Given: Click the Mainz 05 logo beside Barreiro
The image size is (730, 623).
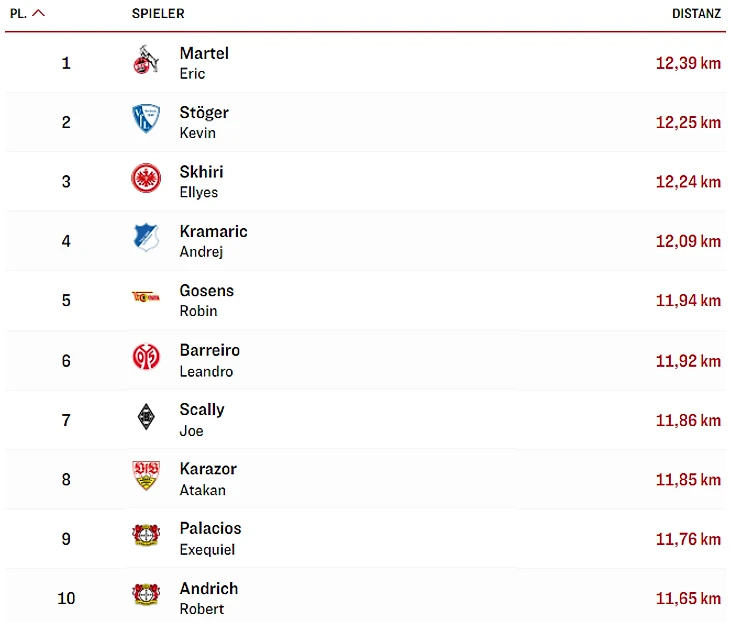Looking at the screenshot, I should (x=146, y=358).
